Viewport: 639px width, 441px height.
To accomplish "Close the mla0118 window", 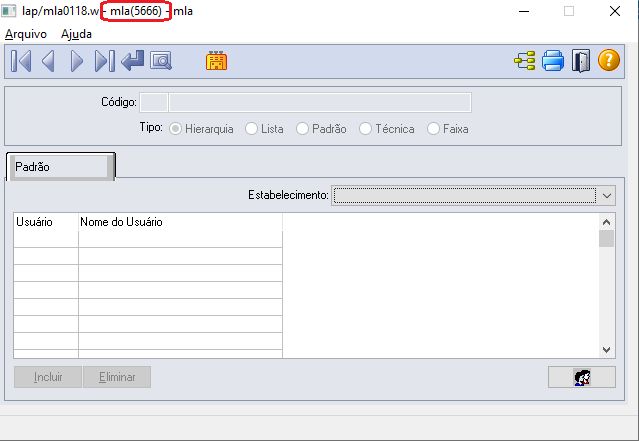I will click(x=615, y=11).
